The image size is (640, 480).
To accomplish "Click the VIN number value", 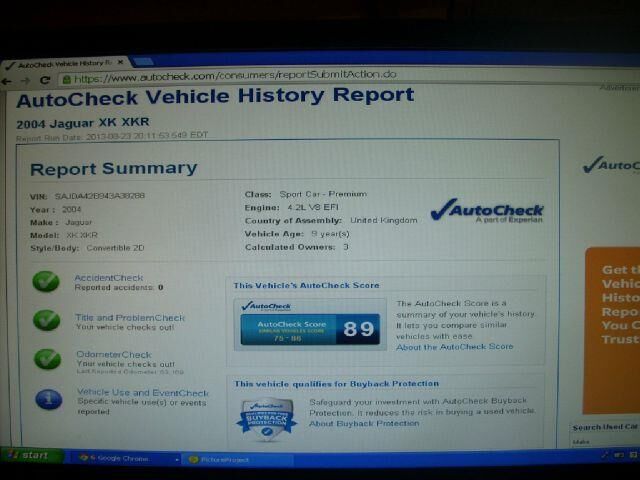I will coord(100,196).
